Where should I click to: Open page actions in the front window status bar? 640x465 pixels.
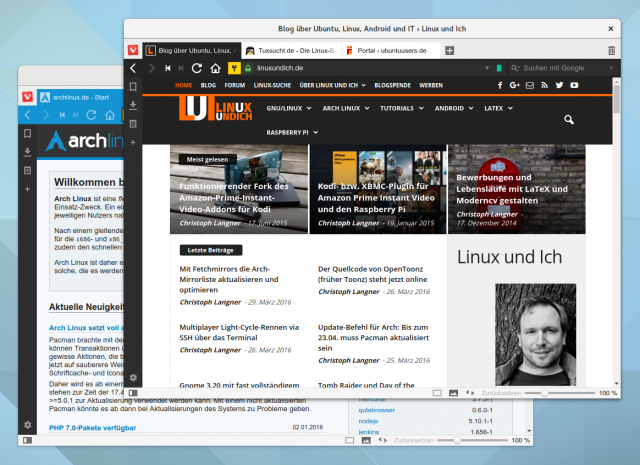coord(470,393)
